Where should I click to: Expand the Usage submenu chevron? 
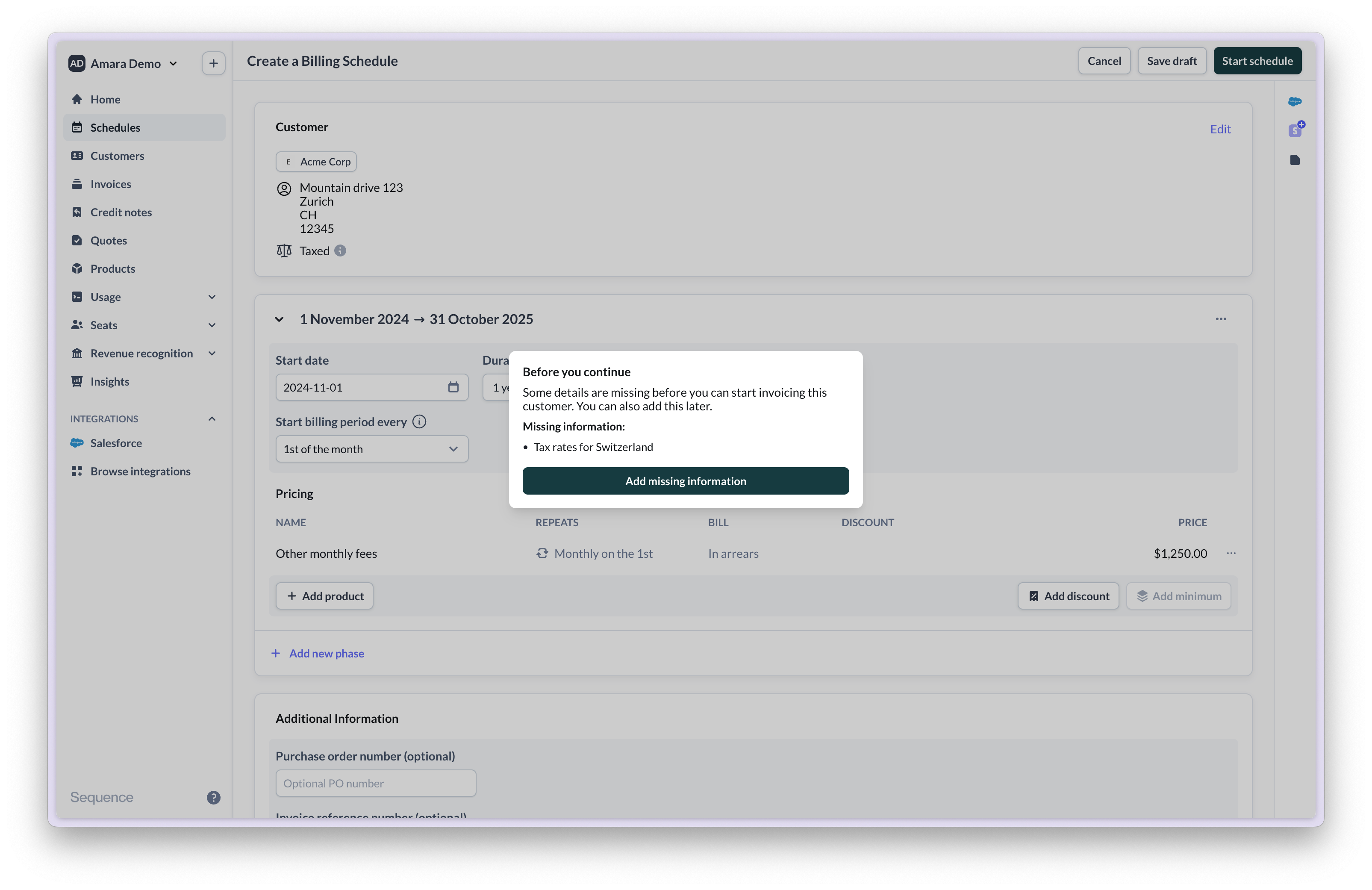(212, 297)
